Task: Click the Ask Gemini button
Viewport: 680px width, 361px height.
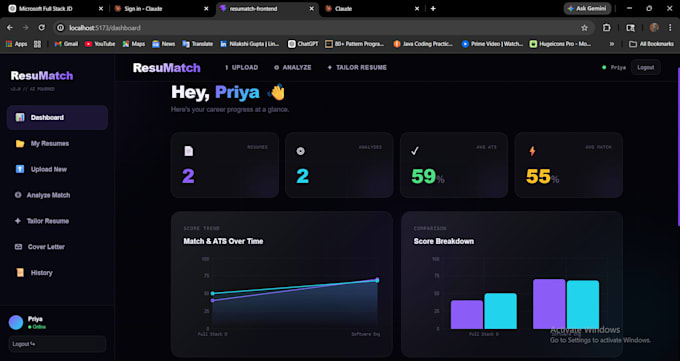Action: point(587,8)
